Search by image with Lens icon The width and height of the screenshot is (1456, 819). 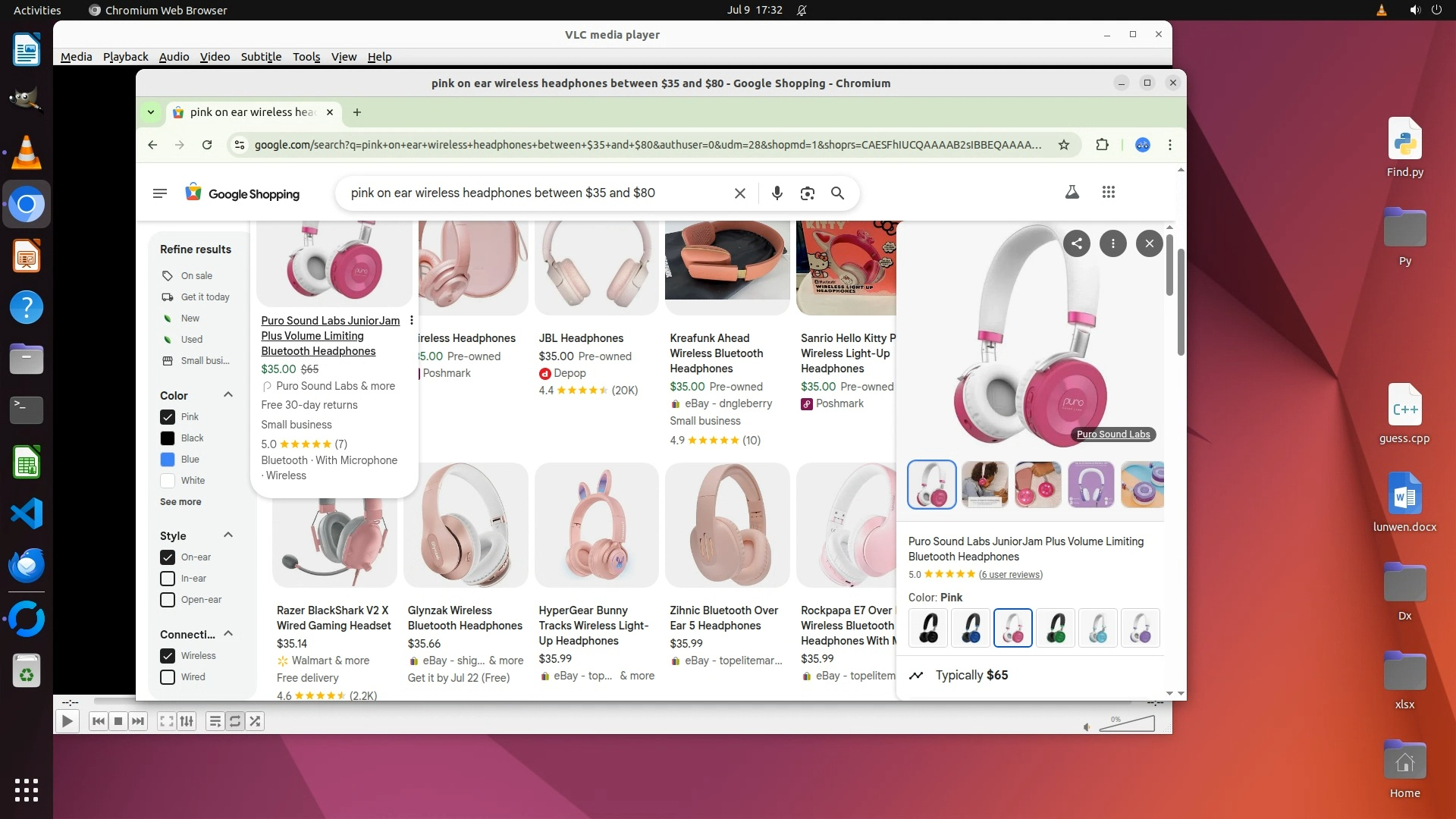[807, 193]
